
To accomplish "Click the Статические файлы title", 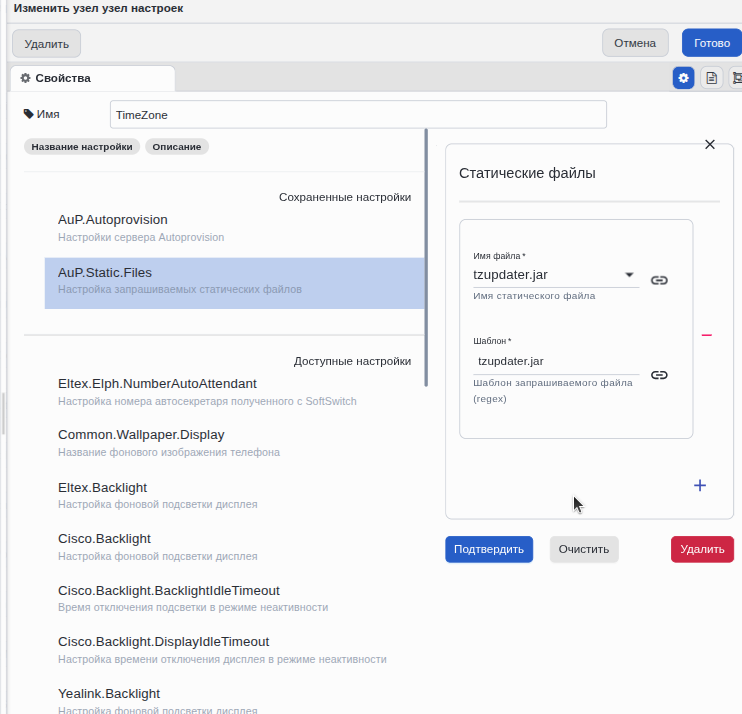I will [527, 173].
